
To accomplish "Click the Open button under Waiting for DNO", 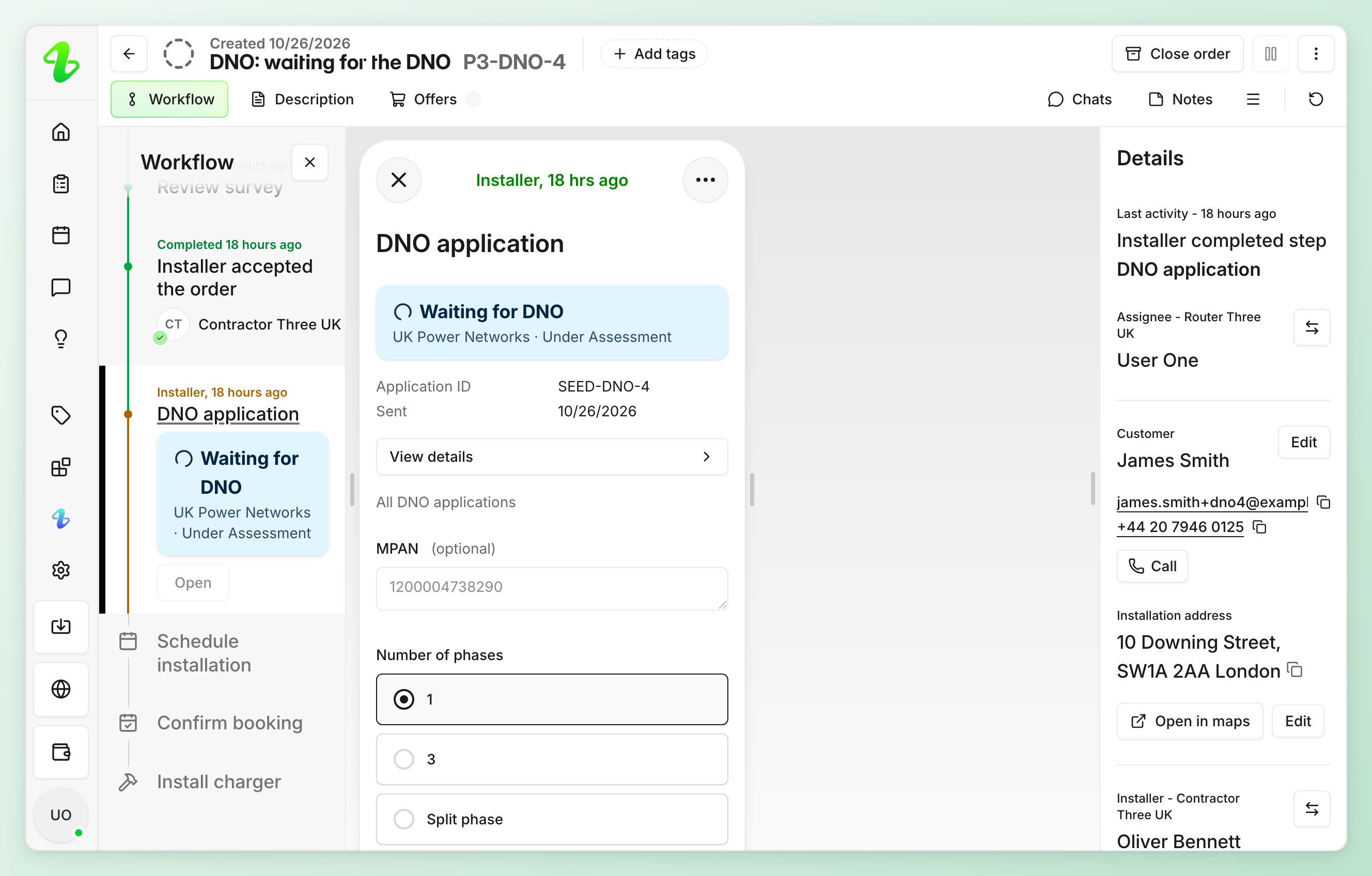I will pyautogui.click(x=193, y=583).
